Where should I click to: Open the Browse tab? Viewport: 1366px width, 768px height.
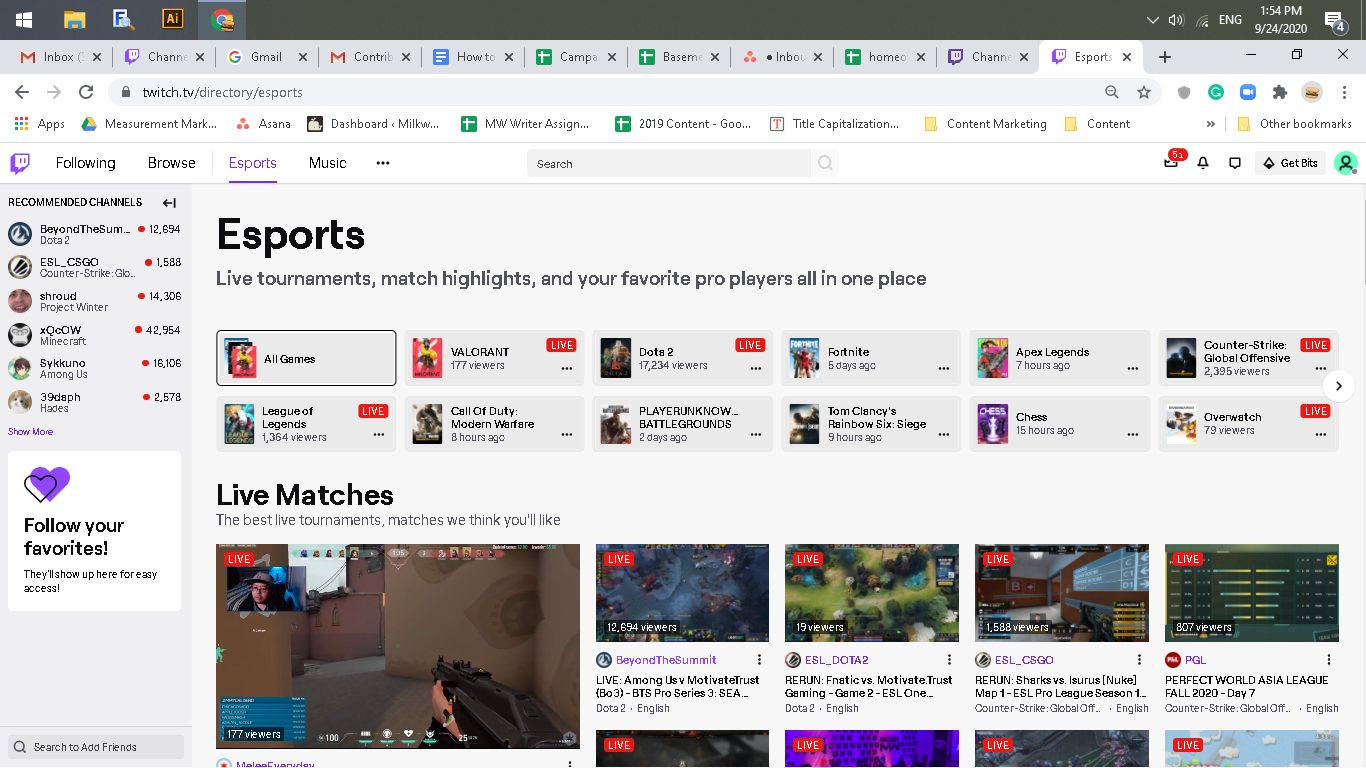point(172,163)
